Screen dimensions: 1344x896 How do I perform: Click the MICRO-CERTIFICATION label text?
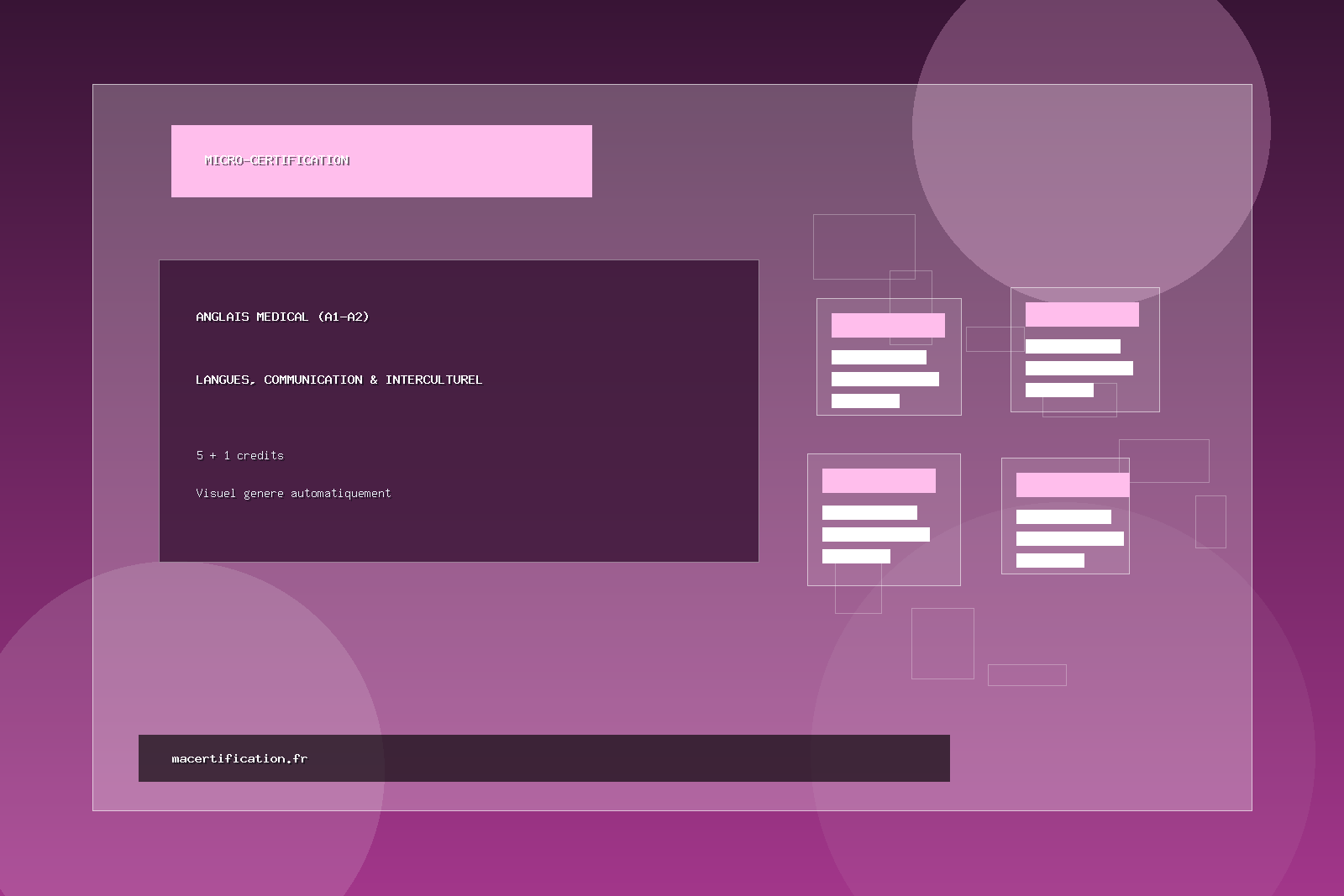pos(277,160)
